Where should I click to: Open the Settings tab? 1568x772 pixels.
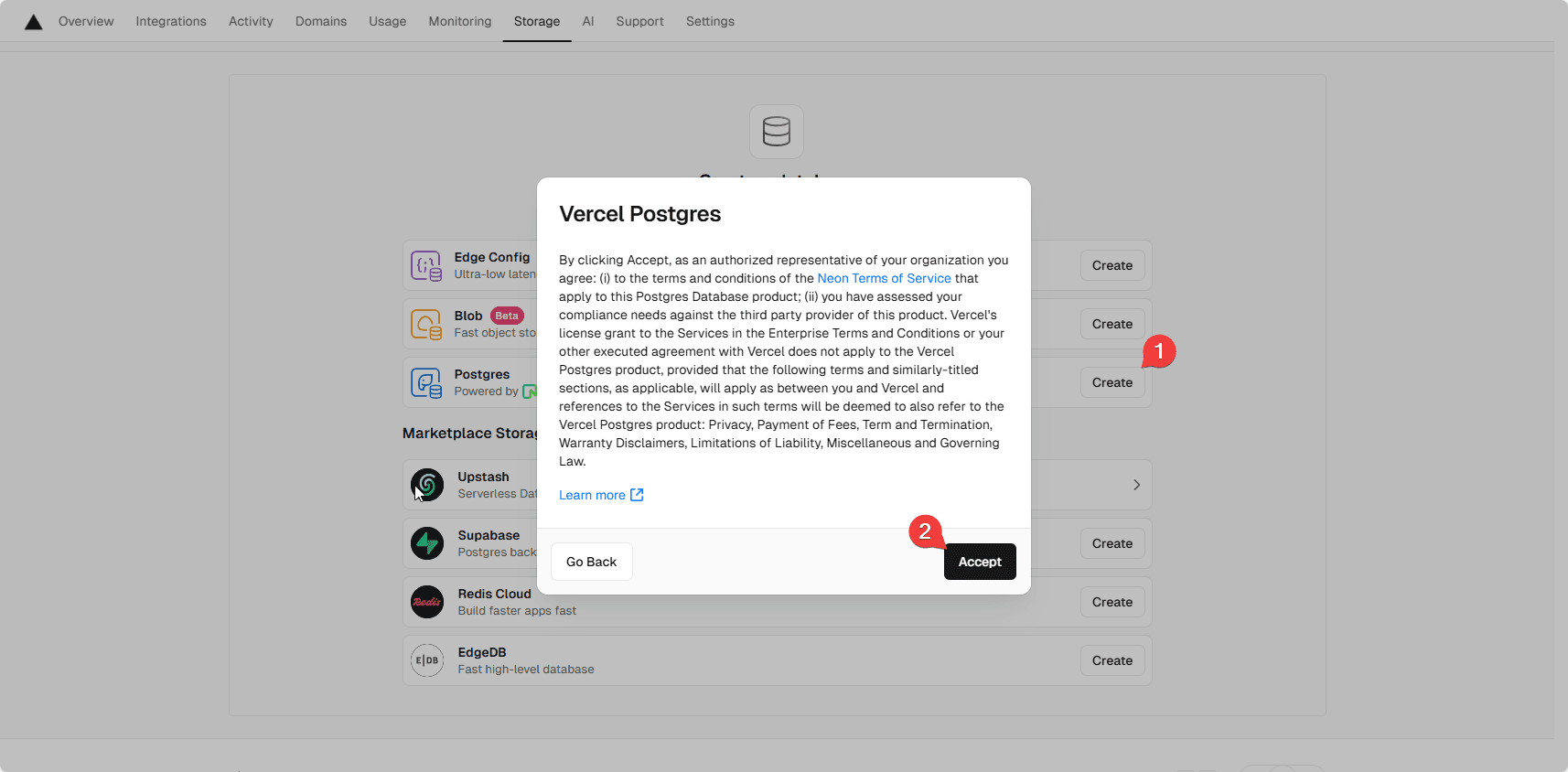(x=710, y=21)
